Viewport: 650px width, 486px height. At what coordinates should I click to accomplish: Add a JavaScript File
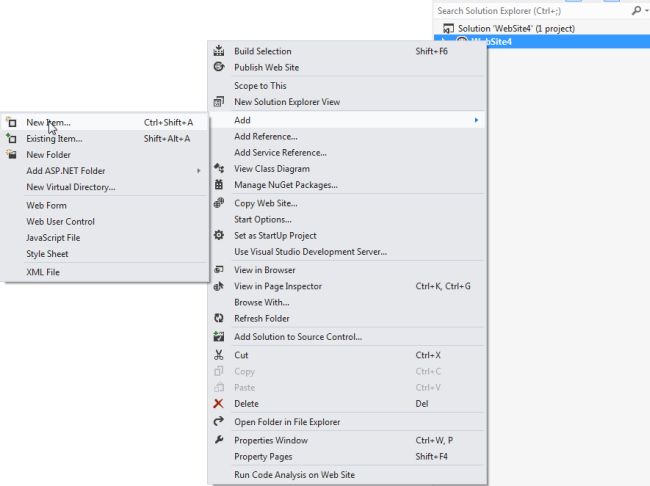[x=106, y=238]
